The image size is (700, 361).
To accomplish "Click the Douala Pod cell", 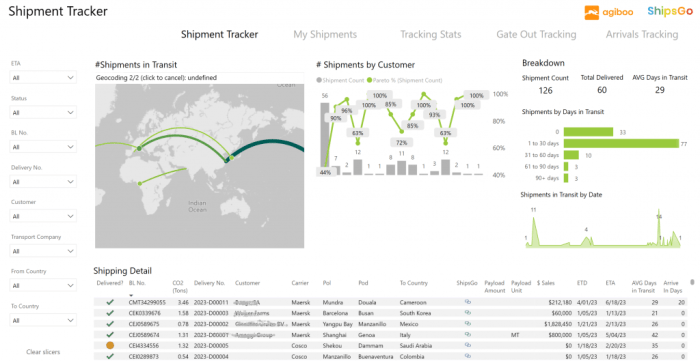I will tap(367, 303).
